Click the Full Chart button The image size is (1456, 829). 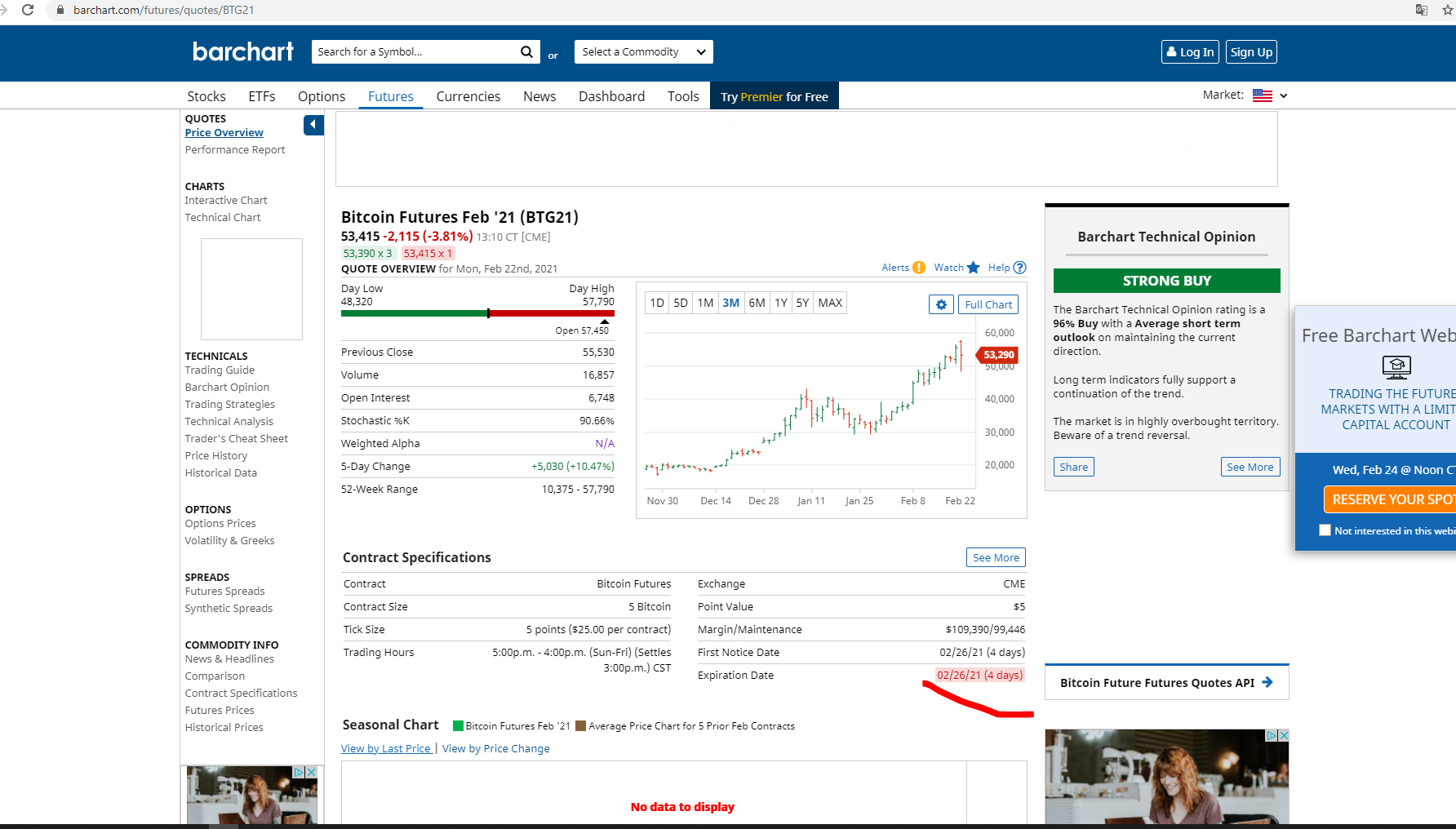coord(988,304)
